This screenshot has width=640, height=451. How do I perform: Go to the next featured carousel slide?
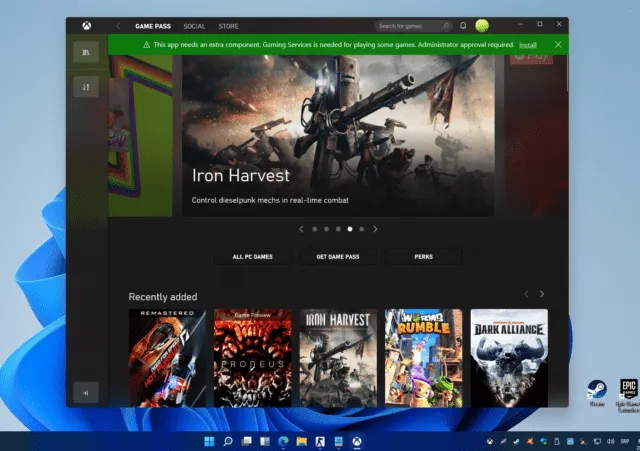pos(376,229)
